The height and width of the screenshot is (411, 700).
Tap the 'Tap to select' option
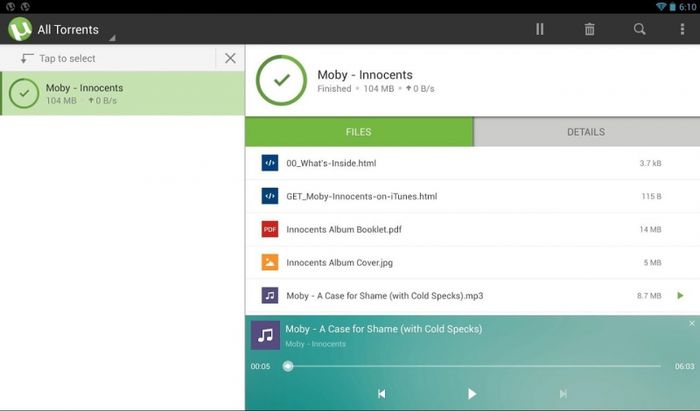tap(66, 59)
